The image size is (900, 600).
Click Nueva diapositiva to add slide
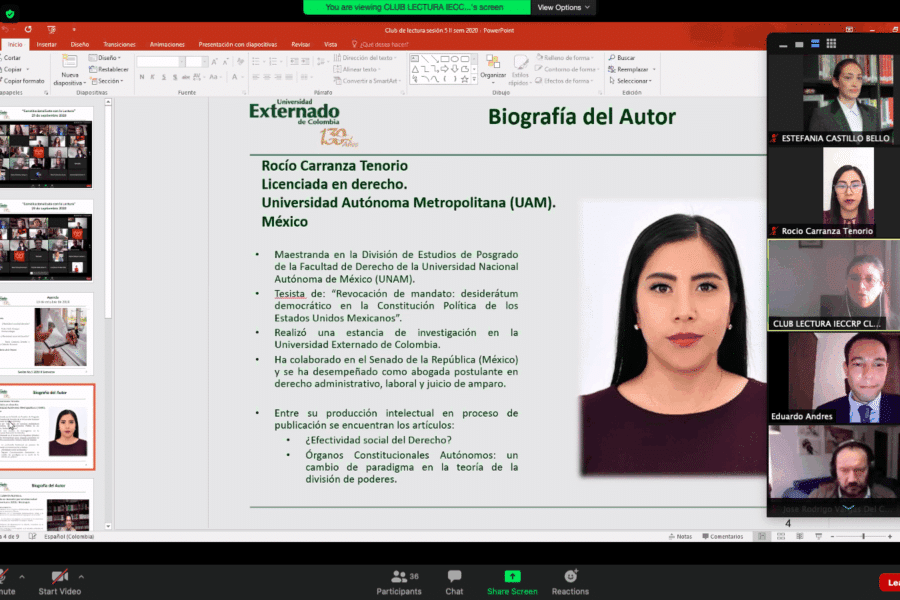coord(69,72)
